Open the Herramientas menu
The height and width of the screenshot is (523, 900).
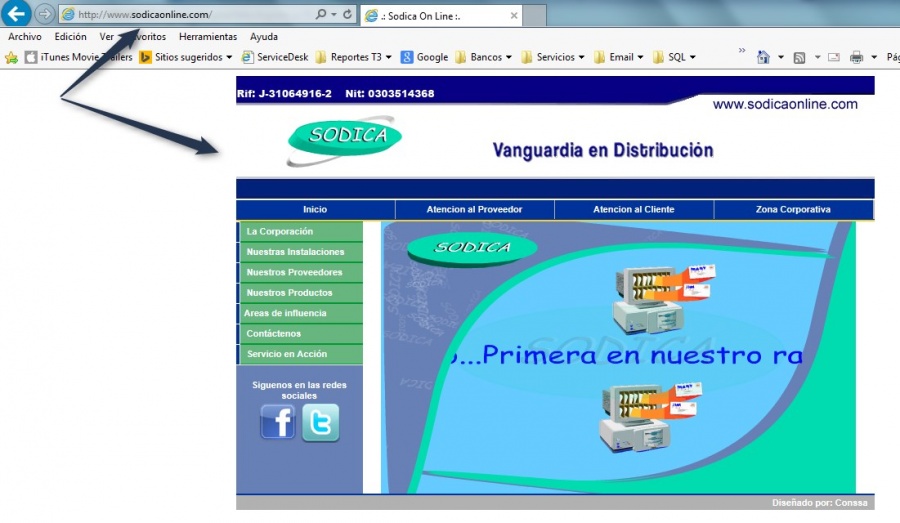tap(208, 36)
